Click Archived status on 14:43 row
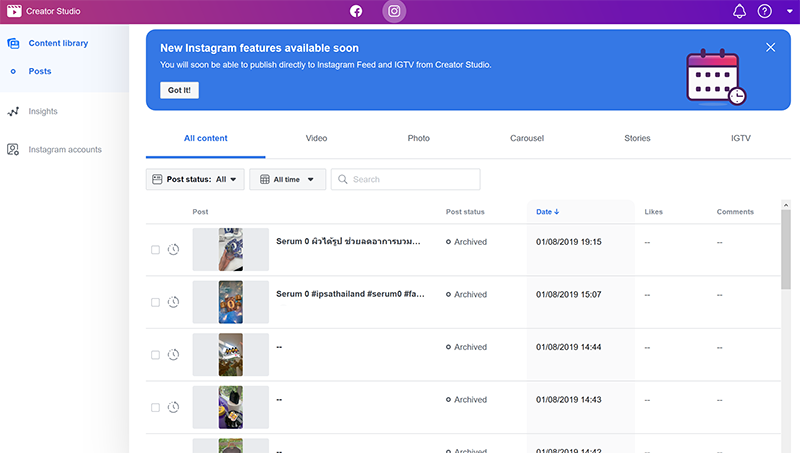Viewport: 800px width, 453px height. [x=466, y=399]
